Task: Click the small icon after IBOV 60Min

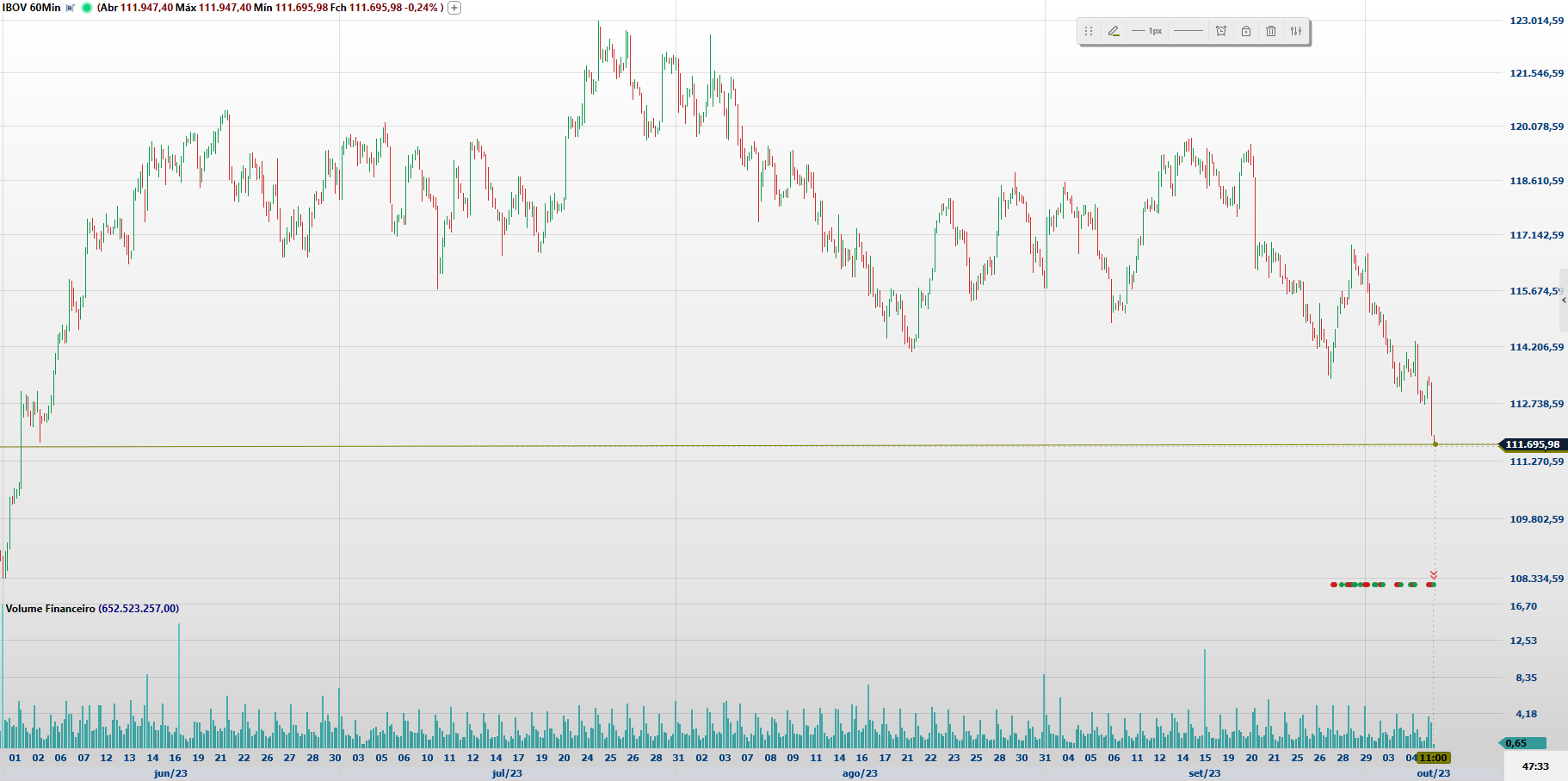Action: click(x=71, y=8)
